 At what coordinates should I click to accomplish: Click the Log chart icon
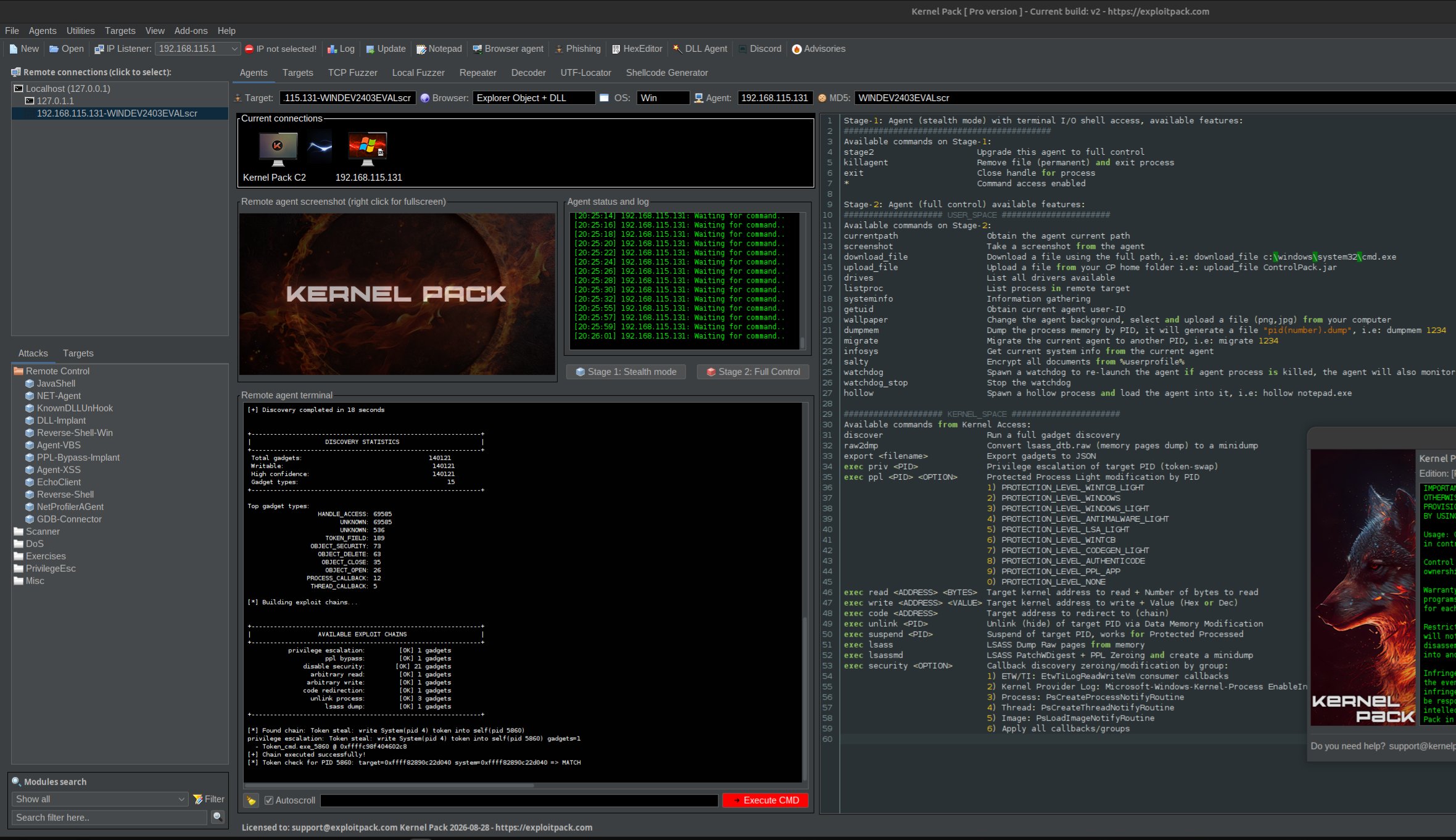click(332, 49)
